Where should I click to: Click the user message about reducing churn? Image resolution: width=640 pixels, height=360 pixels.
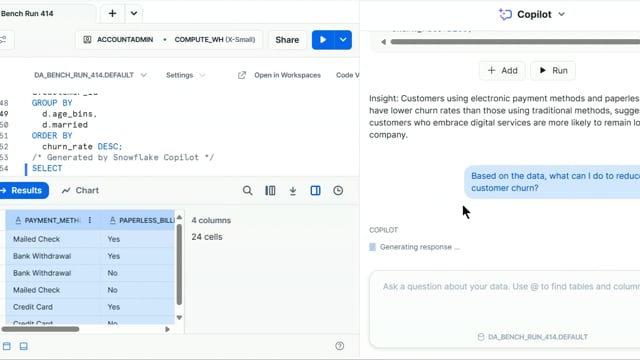coord(552,182)
